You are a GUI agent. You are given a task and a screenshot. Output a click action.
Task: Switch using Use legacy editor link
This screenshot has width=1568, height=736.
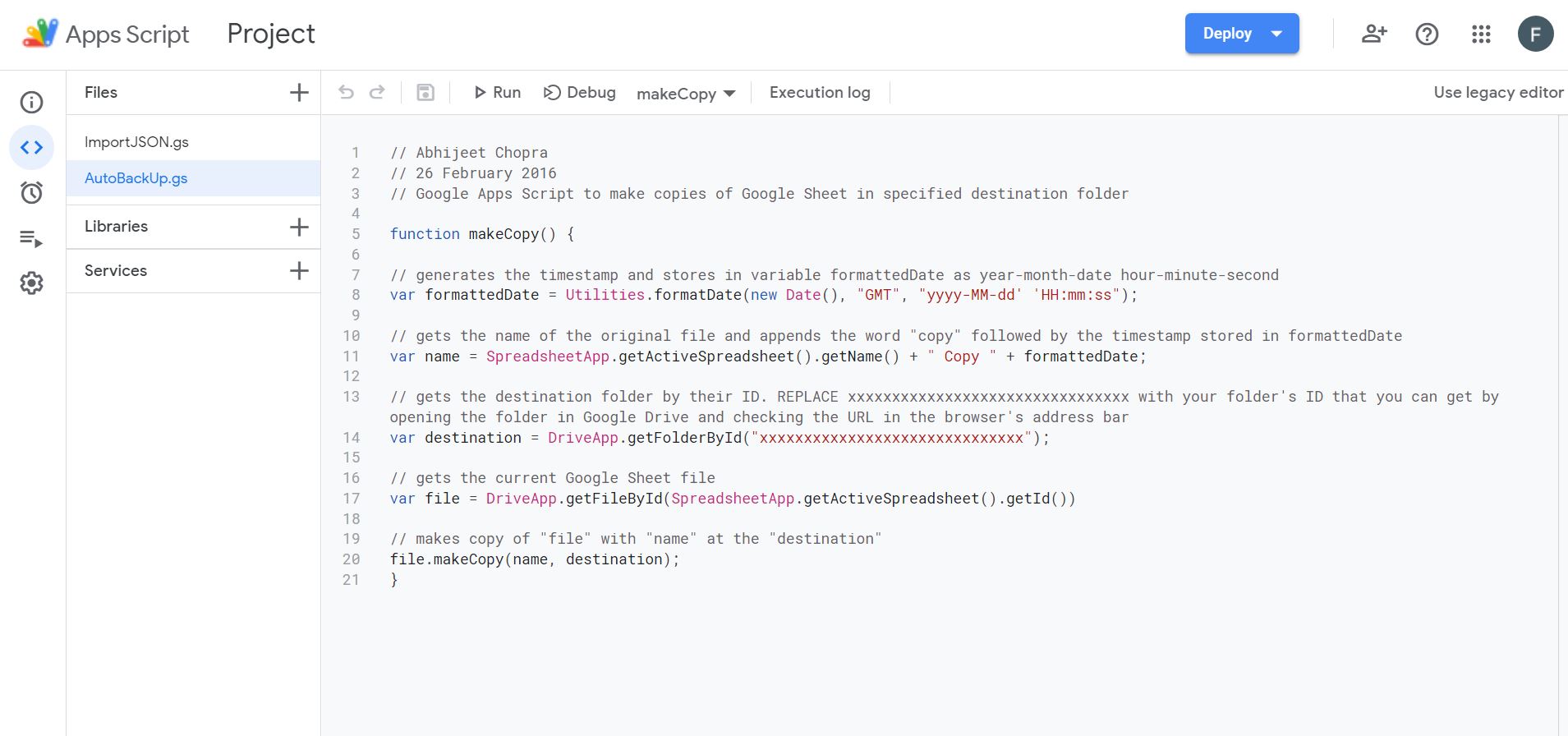tap(1498, 92)
